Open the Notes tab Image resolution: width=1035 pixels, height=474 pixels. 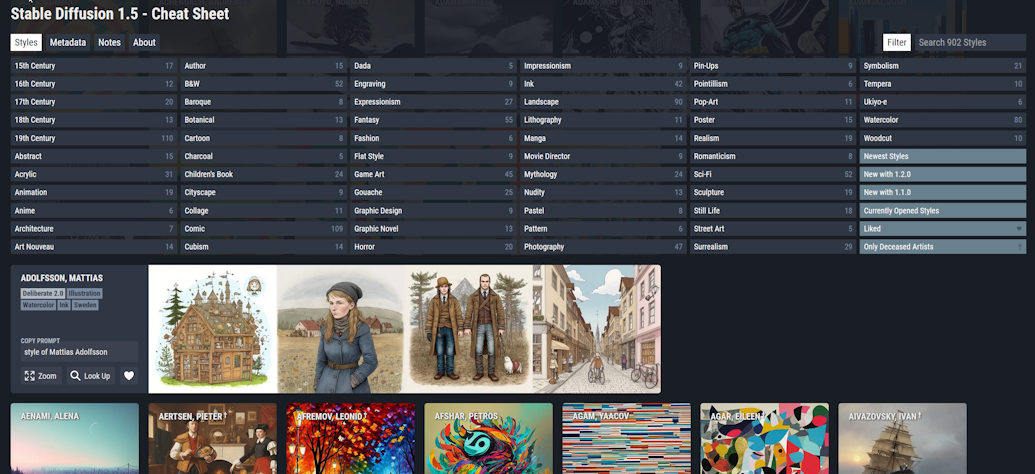coord(110,42)
